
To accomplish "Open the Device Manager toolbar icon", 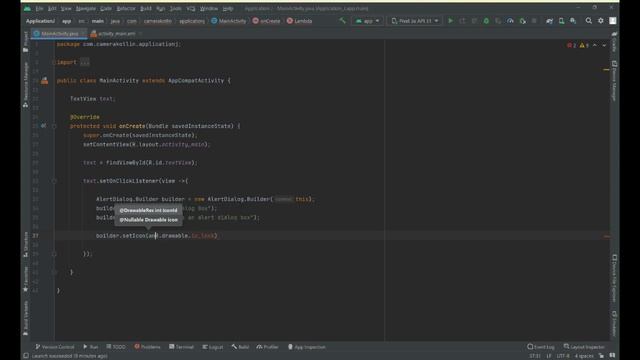I will pyautogui.click(x=562, y=21).
